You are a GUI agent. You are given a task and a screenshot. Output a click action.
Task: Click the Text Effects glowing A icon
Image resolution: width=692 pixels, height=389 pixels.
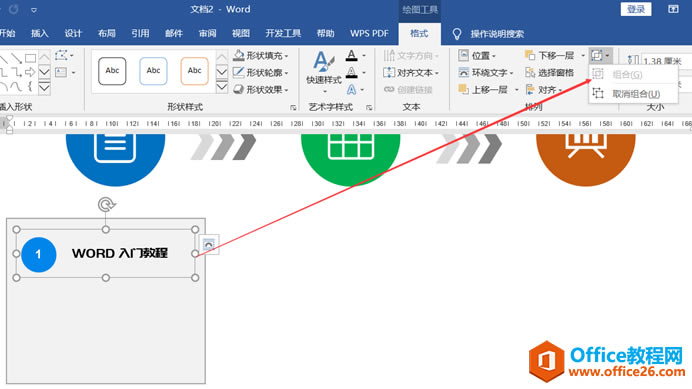(352, 90)
